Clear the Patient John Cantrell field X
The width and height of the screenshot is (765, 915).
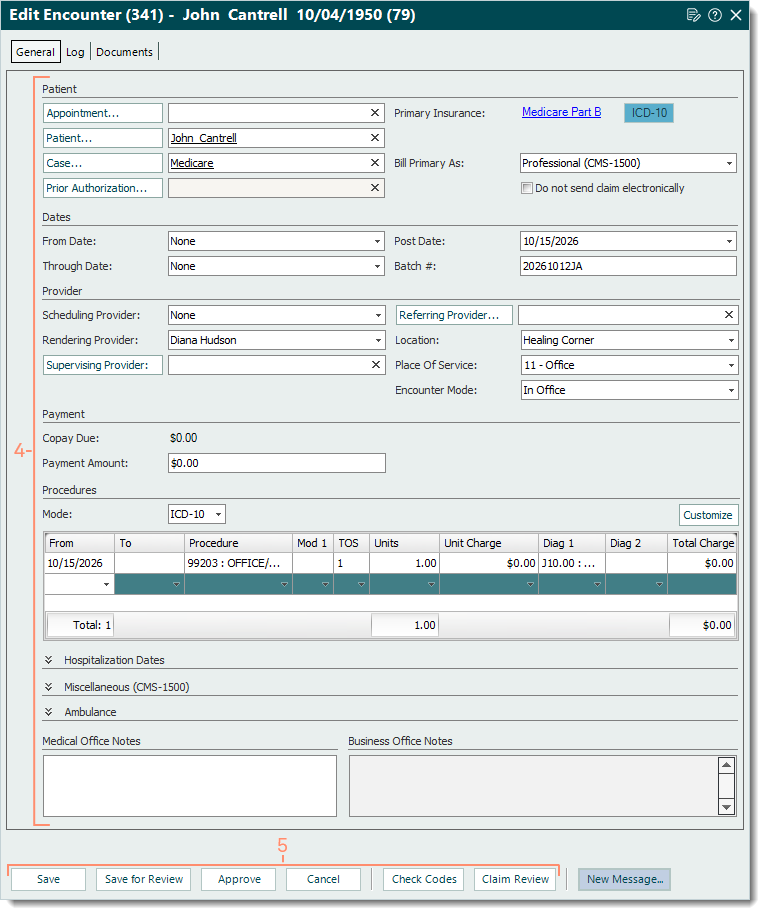pyautogui.click(x=375, y=138)
